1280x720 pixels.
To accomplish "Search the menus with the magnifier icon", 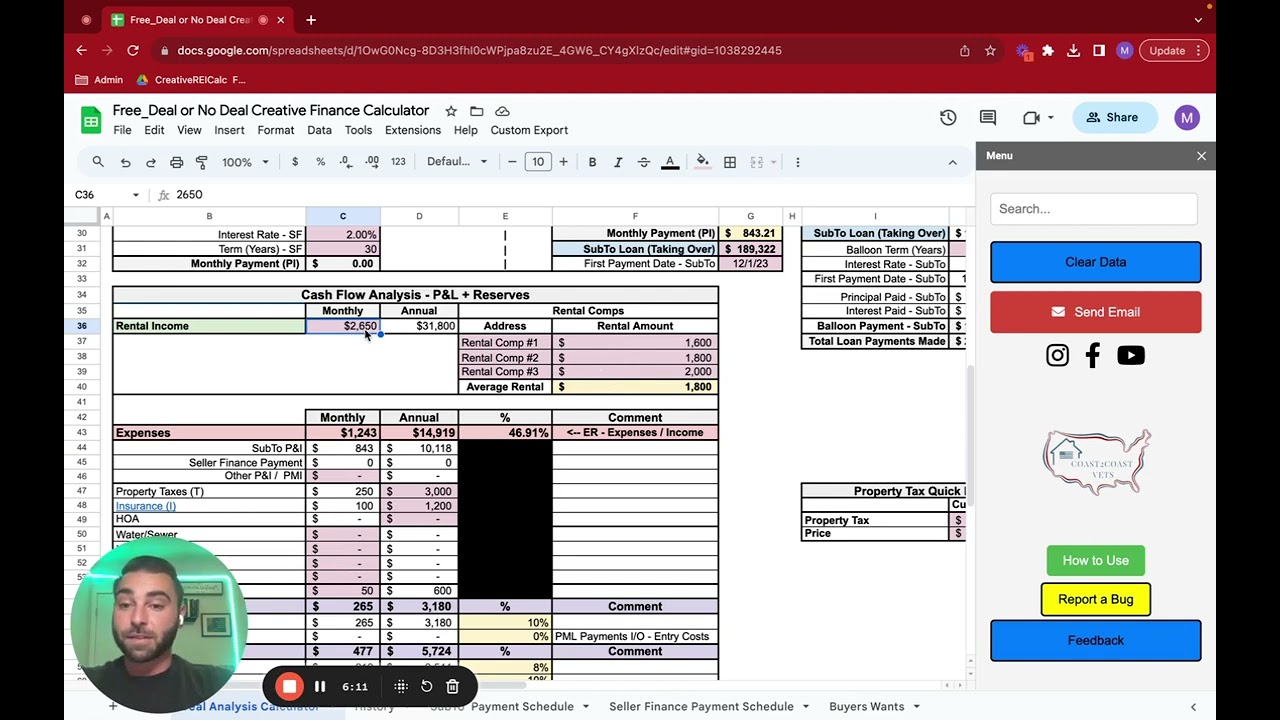I will pyautogui.click(x=98, y=162).
